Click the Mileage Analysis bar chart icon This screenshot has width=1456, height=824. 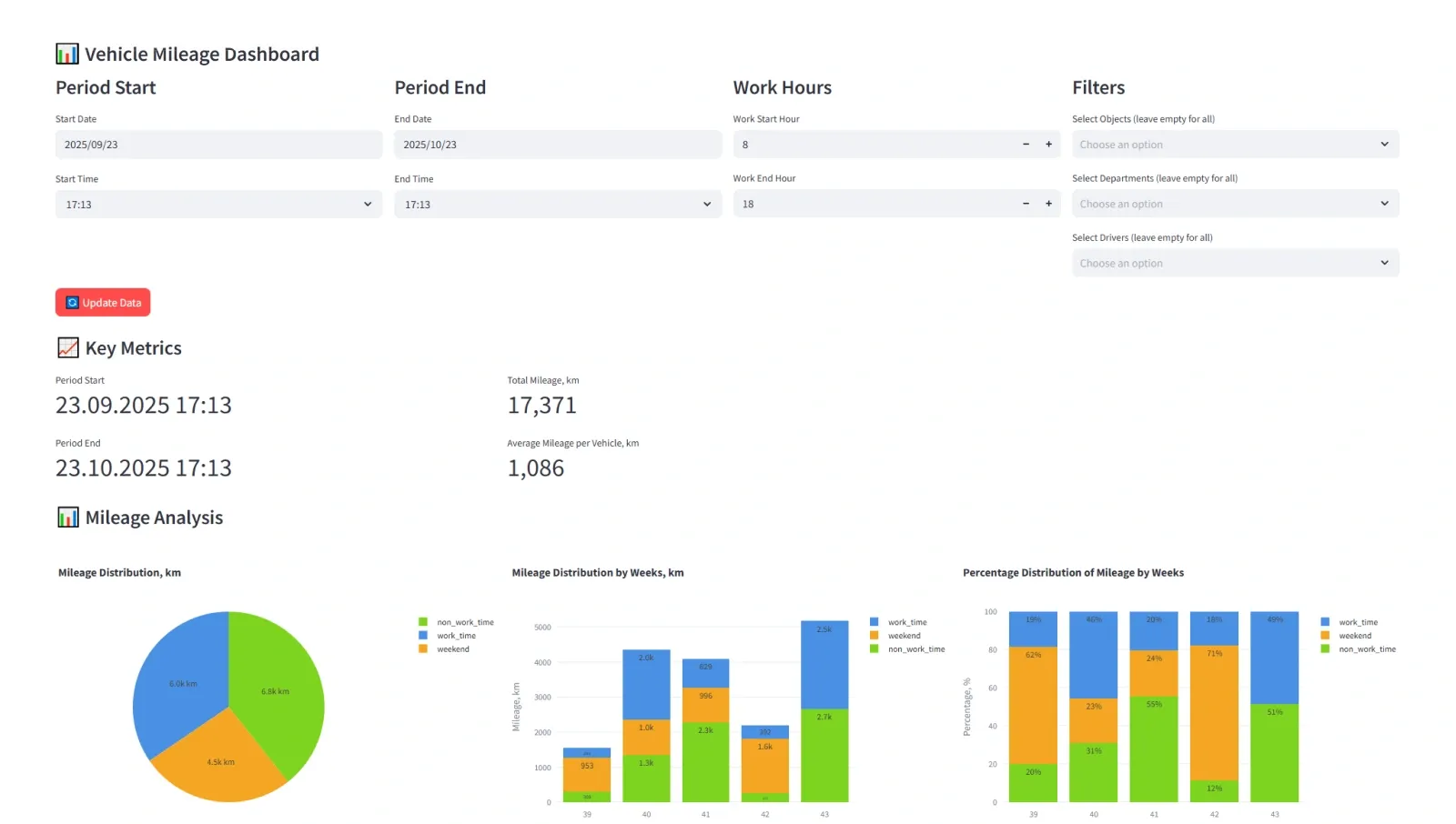pos(66,517)
